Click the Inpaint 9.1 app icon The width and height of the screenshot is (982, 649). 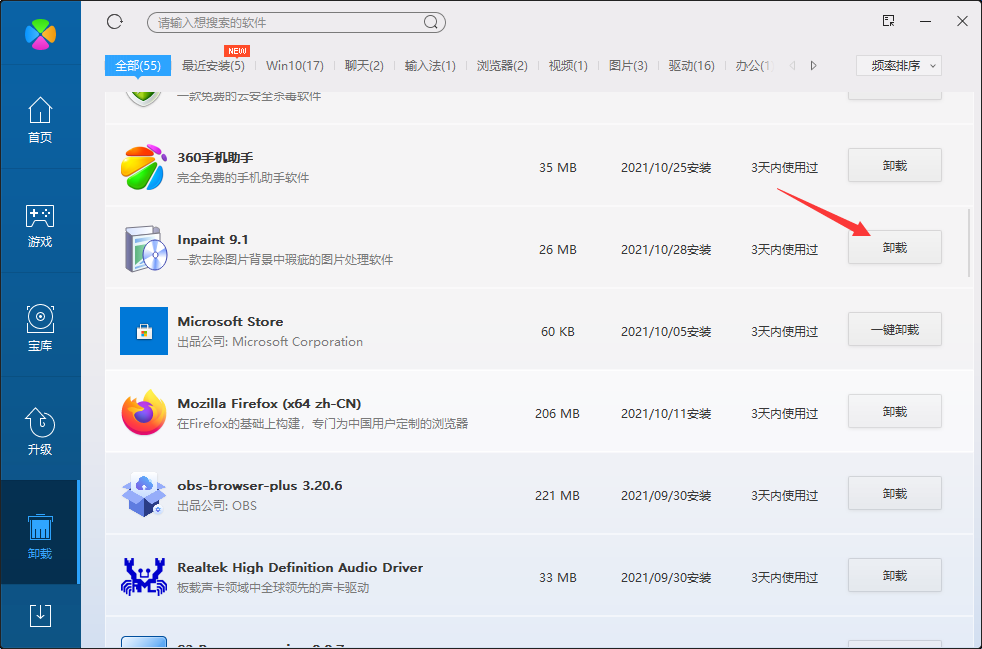coord(144,249)
